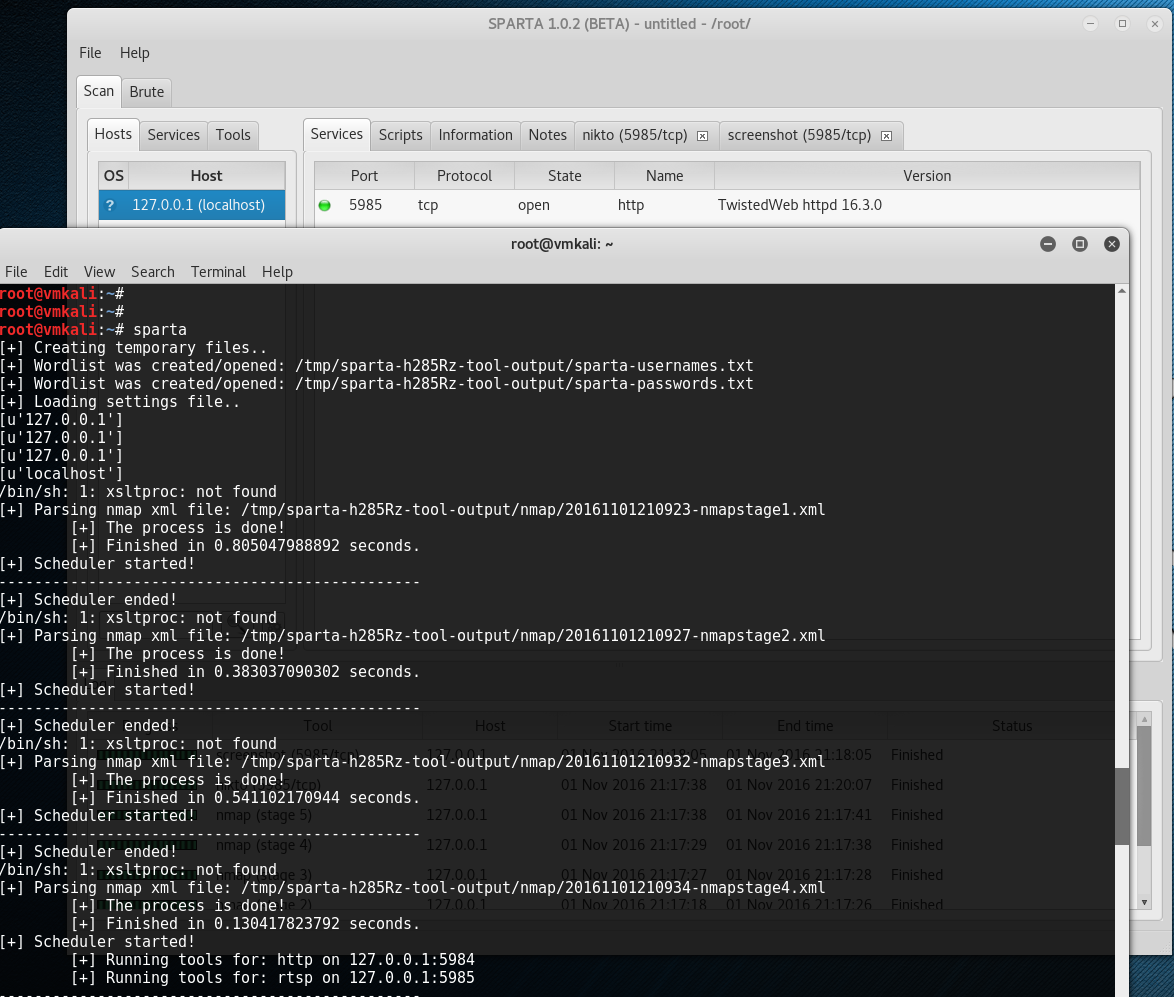Viewport: 1174px width, 997px height.
Task: Click the terminal scrollbar up arrow
Action: [1119, 291]
